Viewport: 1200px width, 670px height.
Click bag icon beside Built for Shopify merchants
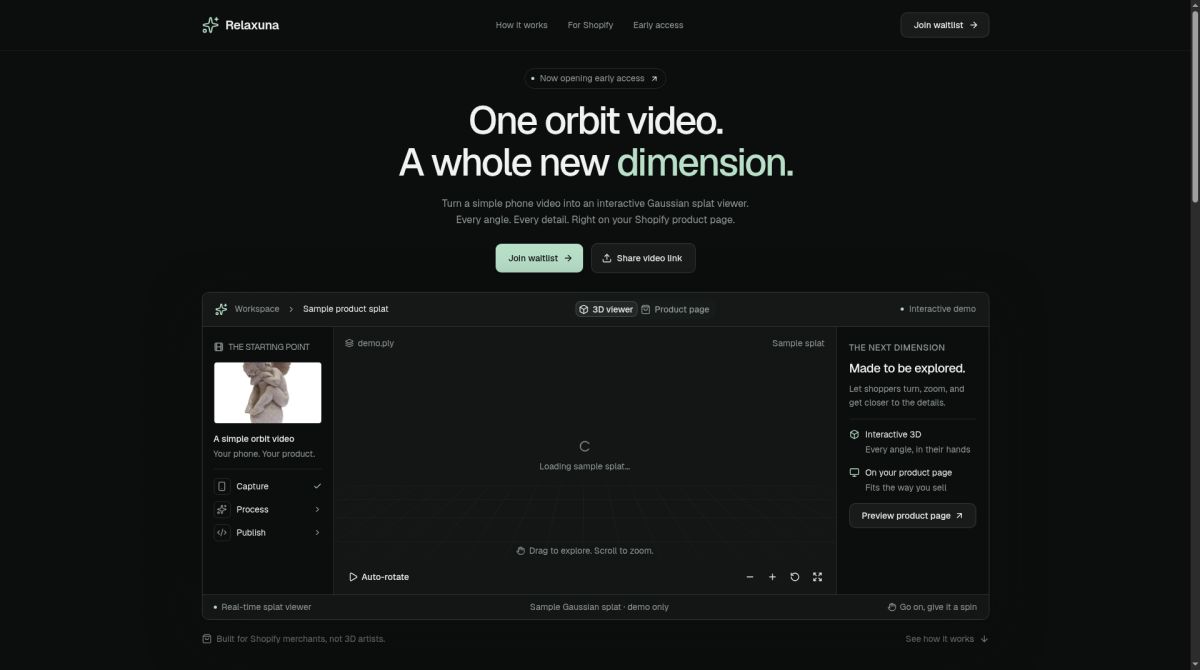pos(207,639)
